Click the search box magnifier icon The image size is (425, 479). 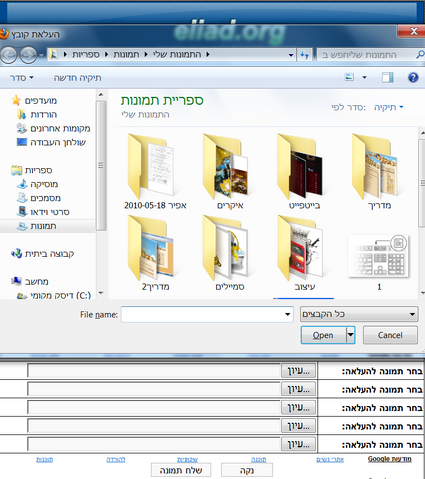coord(420,55)
